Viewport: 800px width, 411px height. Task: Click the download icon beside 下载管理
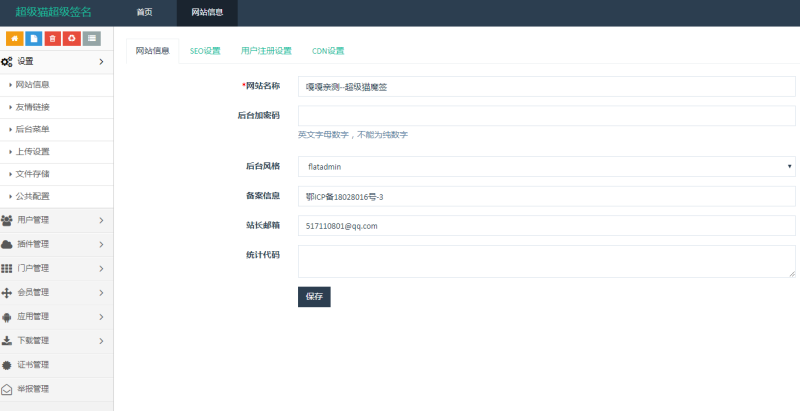(x=7, y=341)
